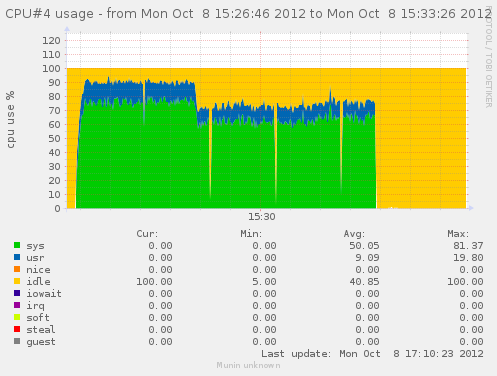Select the 'nice' legend label
The image size is (497, 376).
[38, 270]
